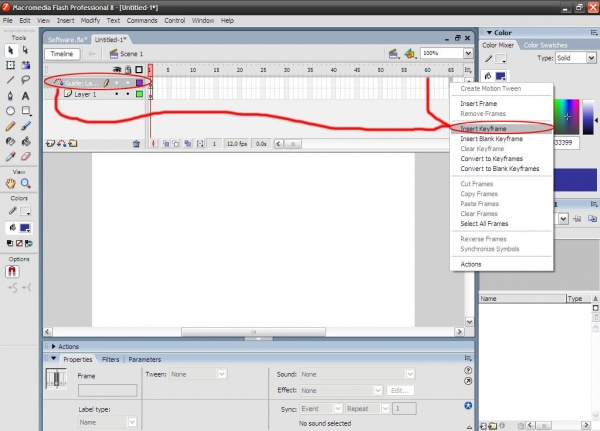Screen dimensions: 600x431
Task: Select the Pen tool
Action: point(11,96)
